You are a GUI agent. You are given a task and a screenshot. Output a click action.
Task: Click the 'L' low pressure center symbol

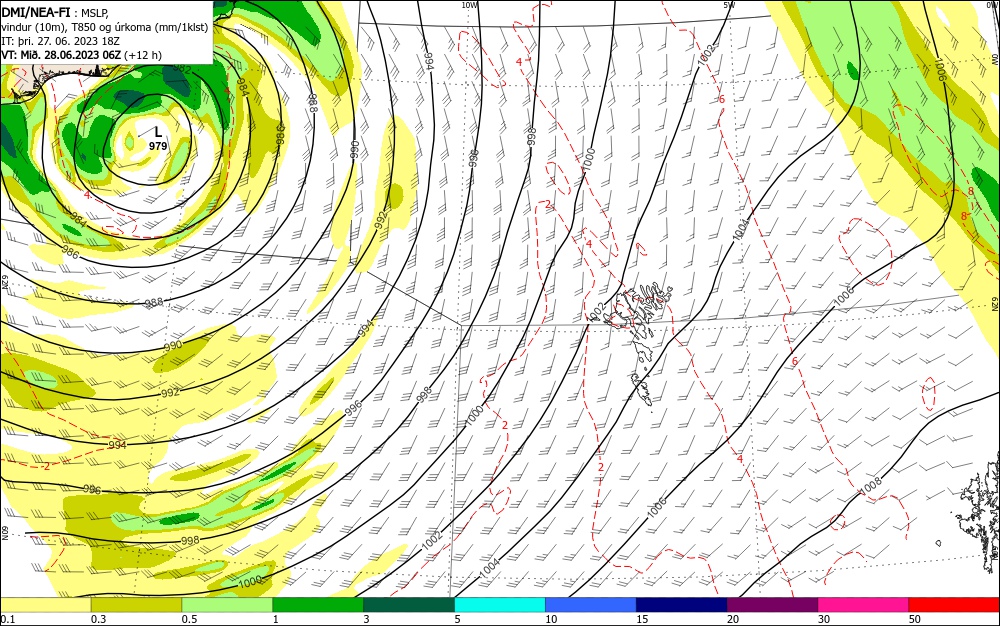(x=158, y=132)
